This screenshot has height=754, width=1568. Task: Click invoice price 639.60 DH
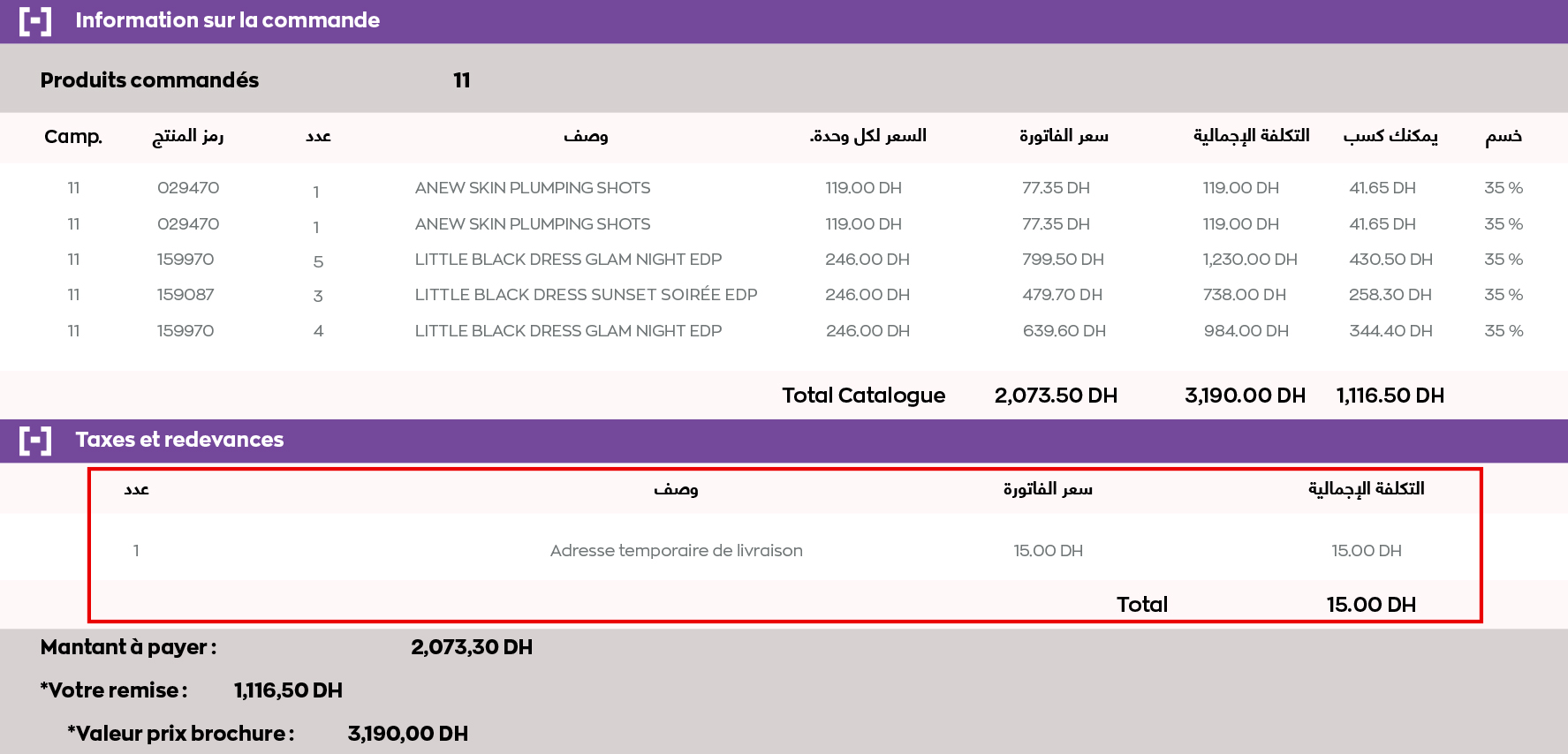[1064, 331]
